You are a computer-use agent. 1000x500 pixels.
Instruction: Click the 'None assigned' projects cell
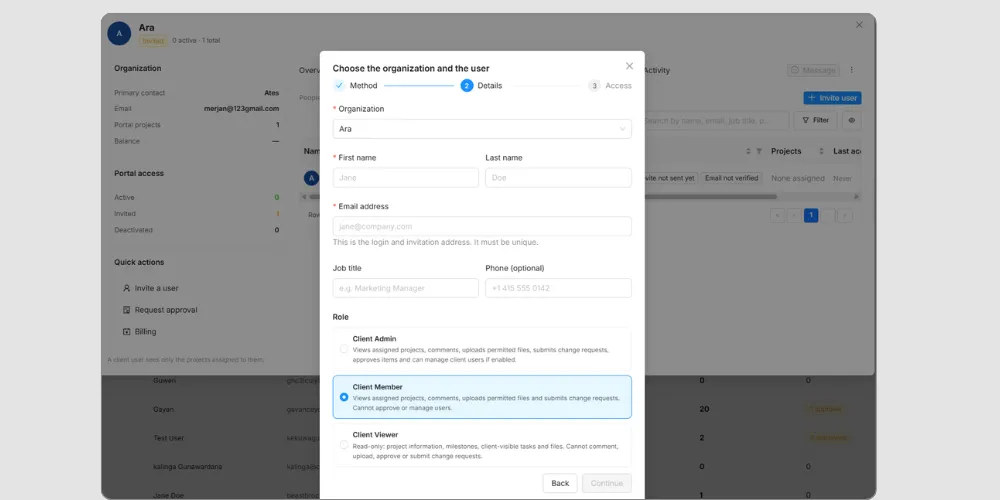pyautogui.click(x=798, y=179)
